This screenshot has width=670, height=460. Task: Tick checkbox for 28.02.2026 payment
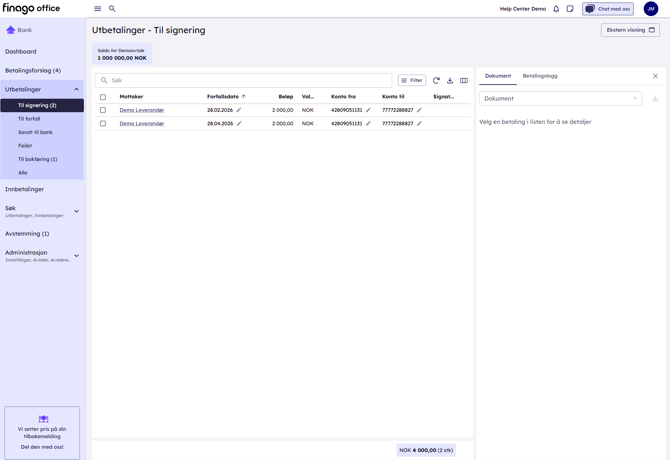103,110
